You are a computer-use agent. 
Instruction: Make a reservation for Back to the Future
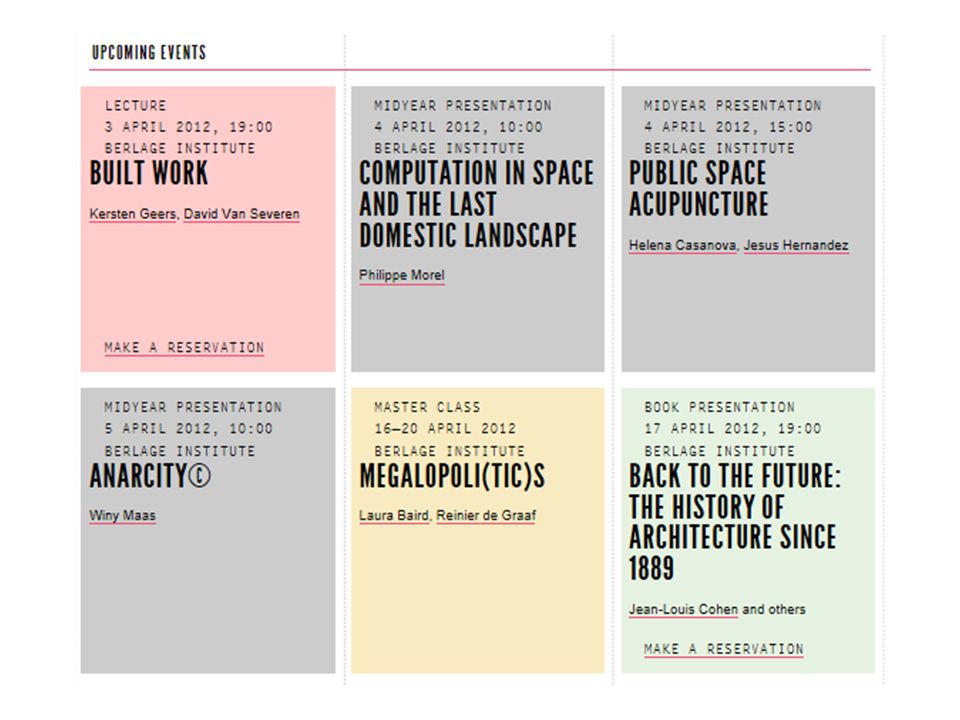click(724, 649)
